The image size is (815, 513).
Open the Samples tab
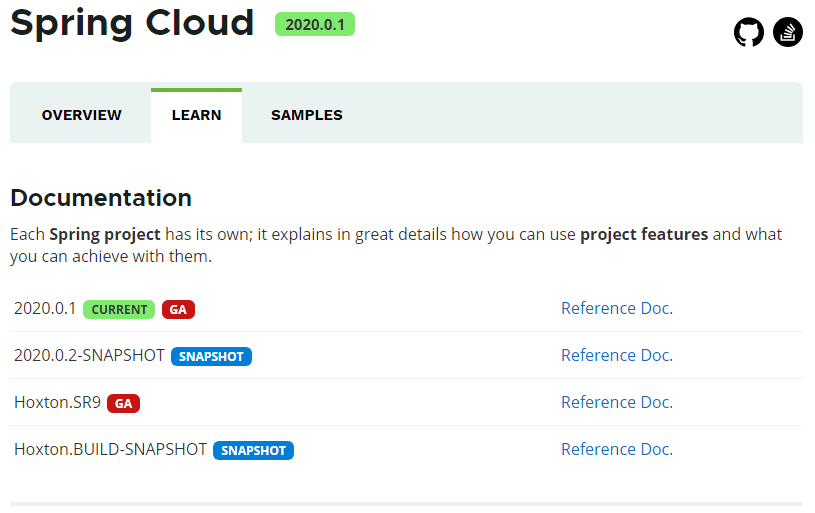[307, 115]
